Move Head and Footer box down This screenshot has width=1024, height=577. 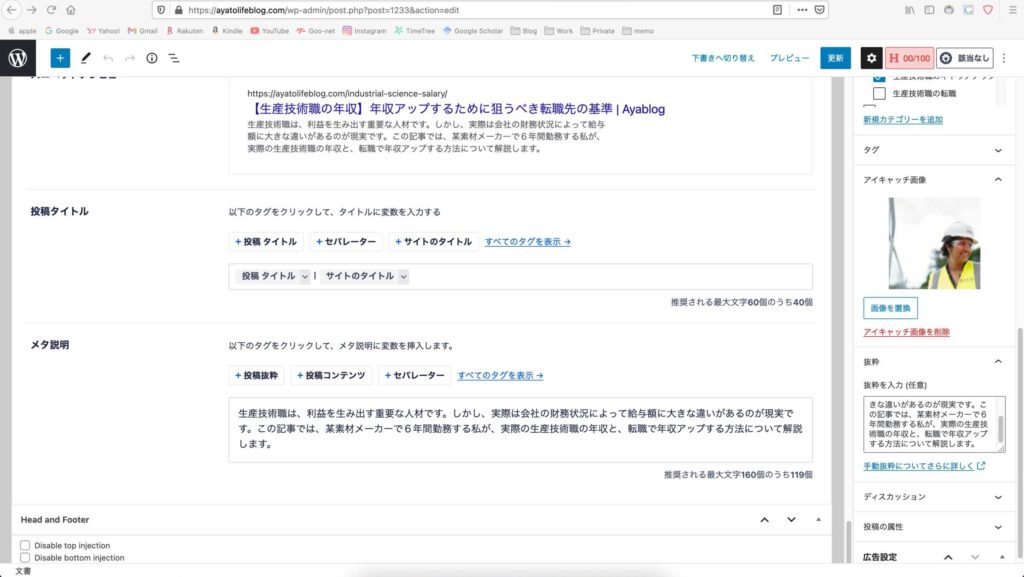point(791,520)
